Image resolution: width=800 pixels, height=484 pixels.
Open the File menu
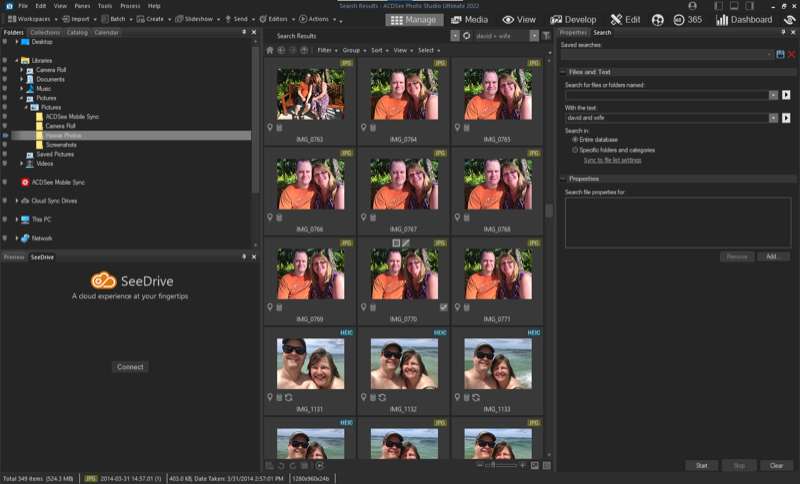tap(23, 6)
